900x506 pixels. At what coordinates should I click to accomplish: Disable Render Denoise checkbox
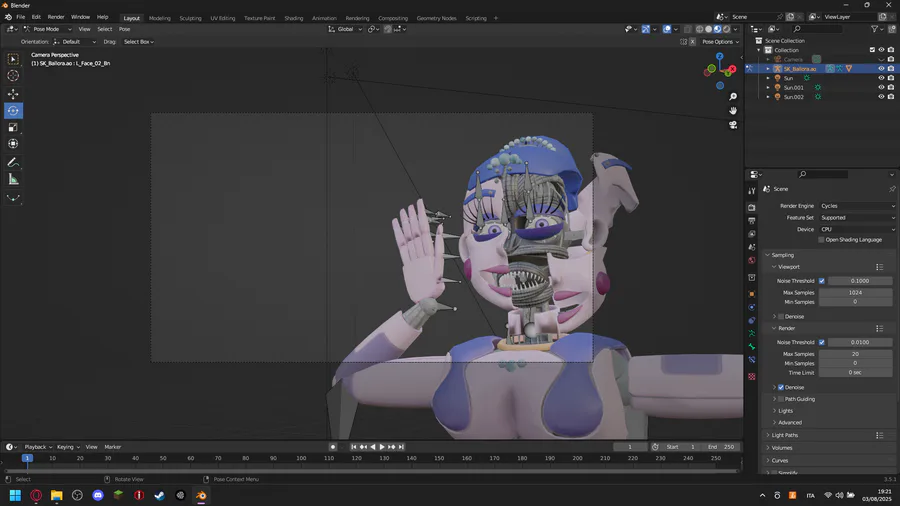[781, 387]
